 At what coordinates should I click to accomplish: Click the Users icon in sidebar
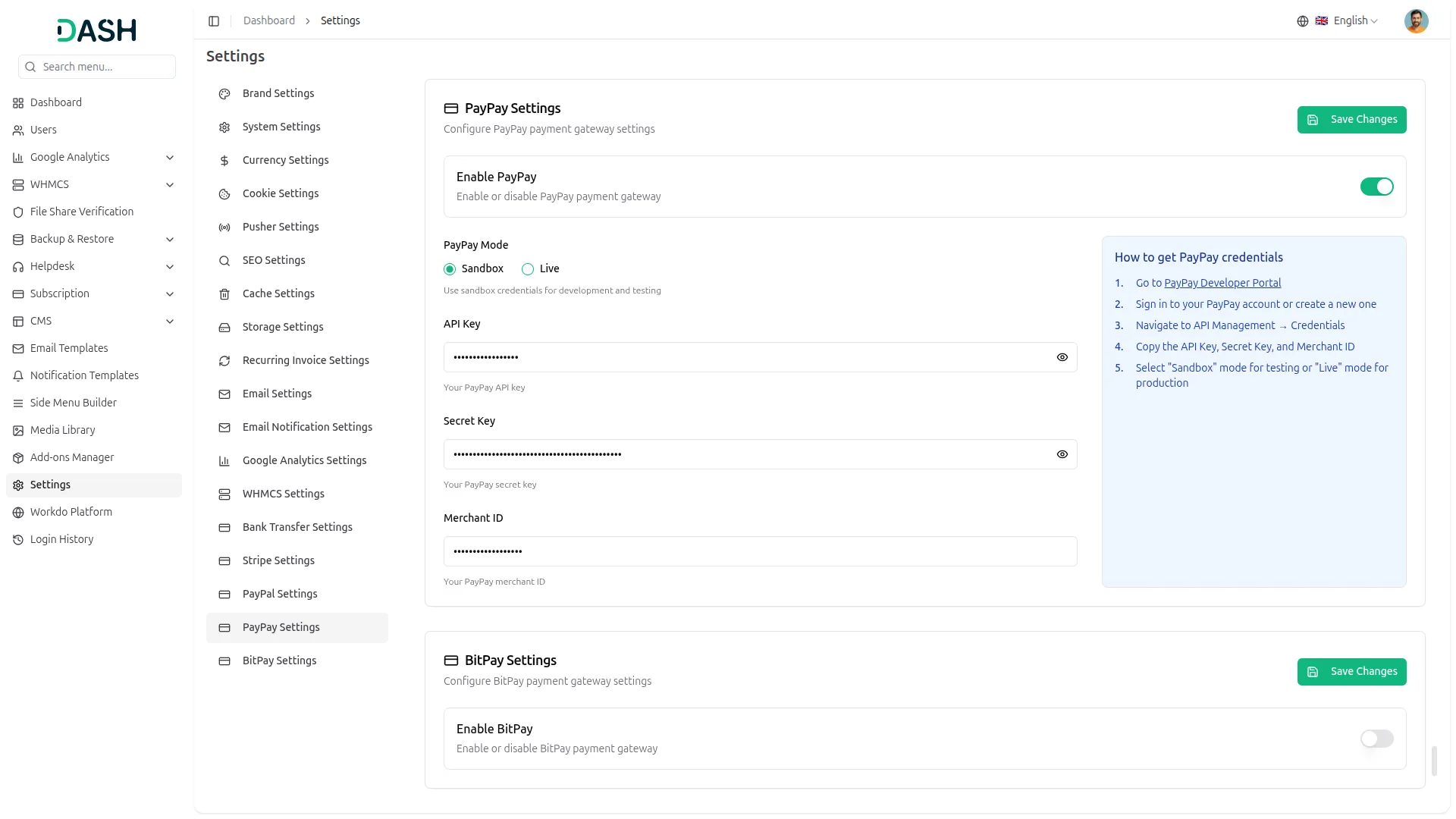(18, 130)
